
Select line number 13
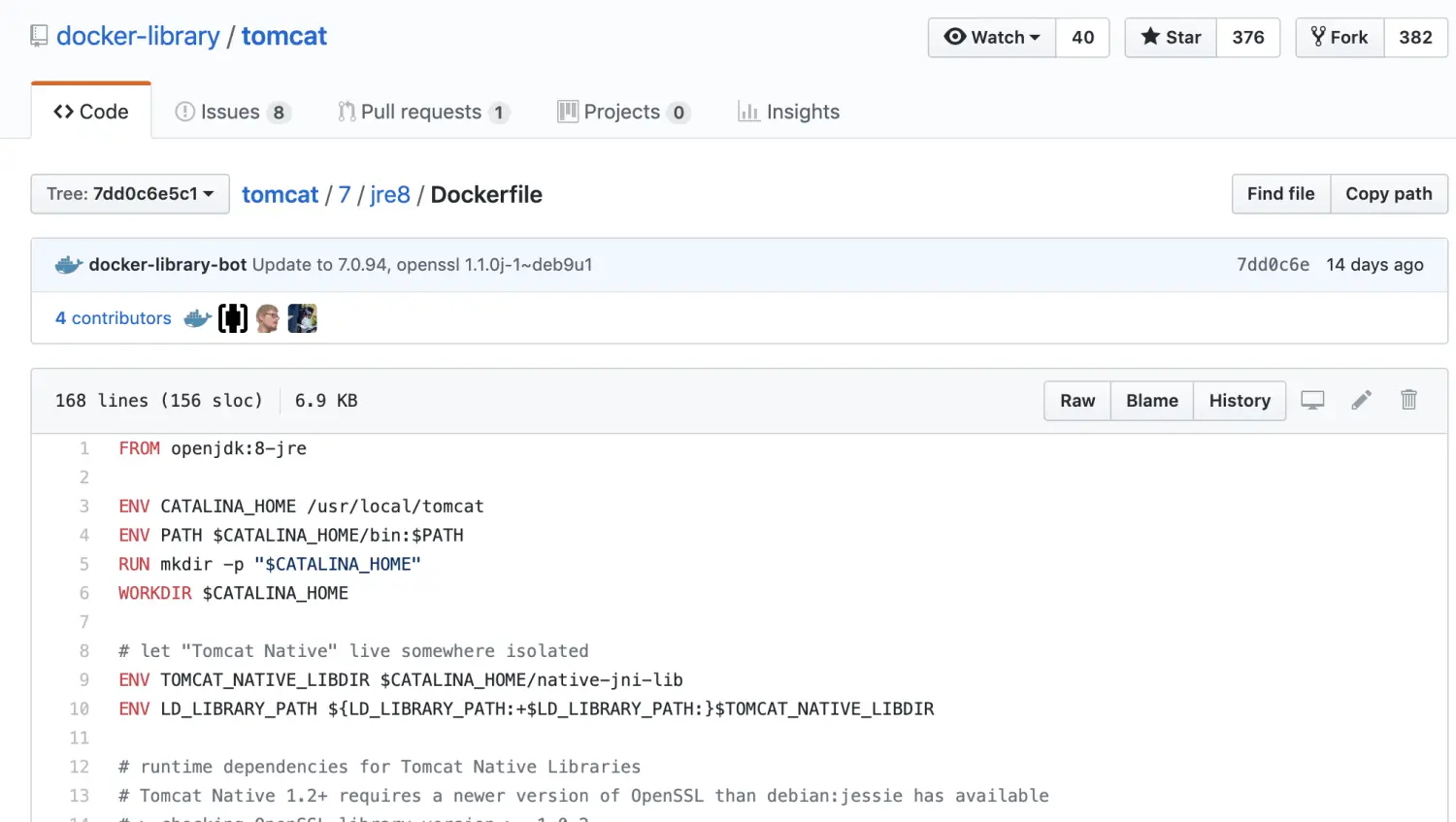pos(80,796)
